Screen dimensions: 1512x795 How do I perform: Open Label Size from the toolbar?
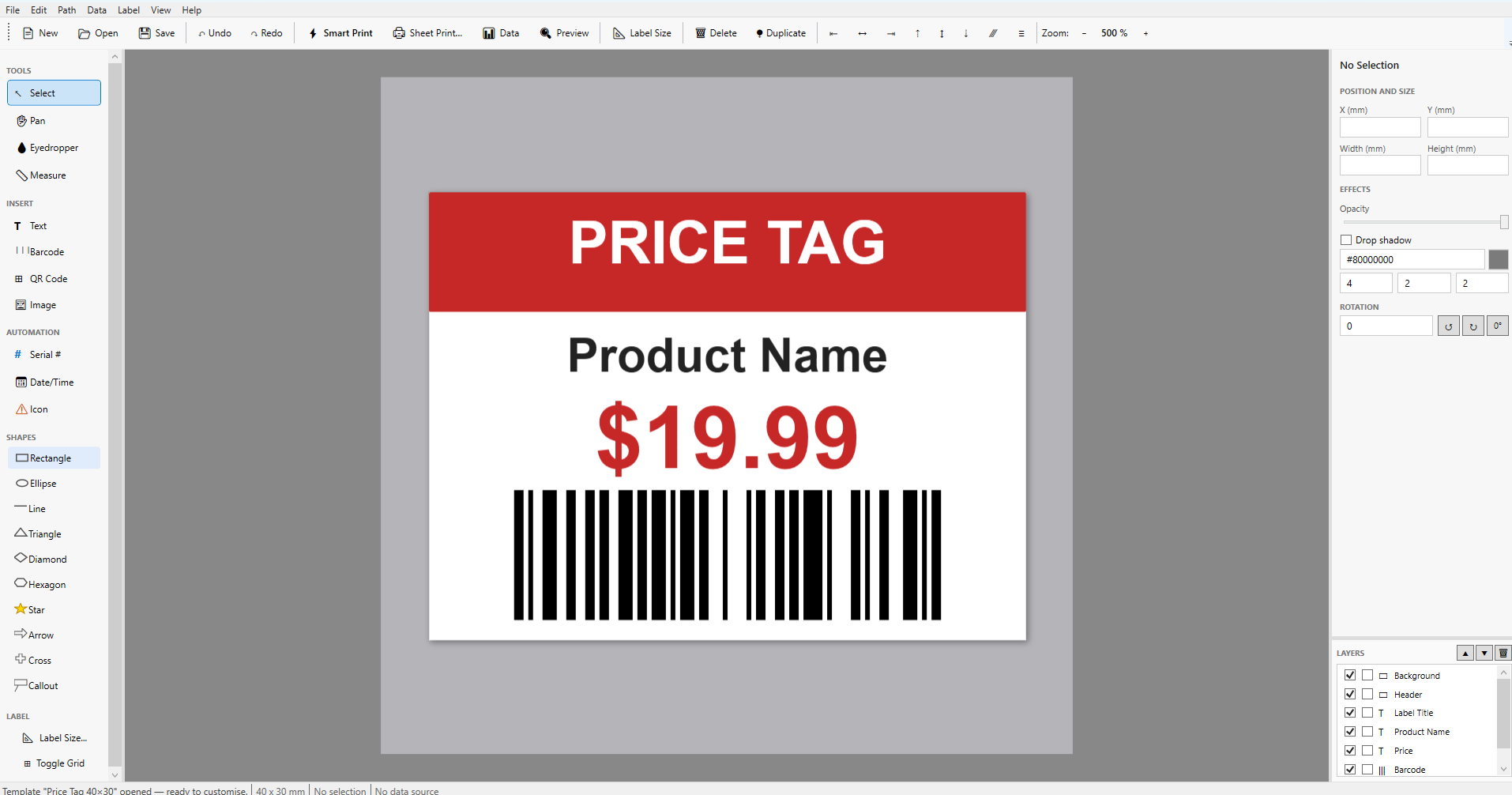[x=642, y=33]
